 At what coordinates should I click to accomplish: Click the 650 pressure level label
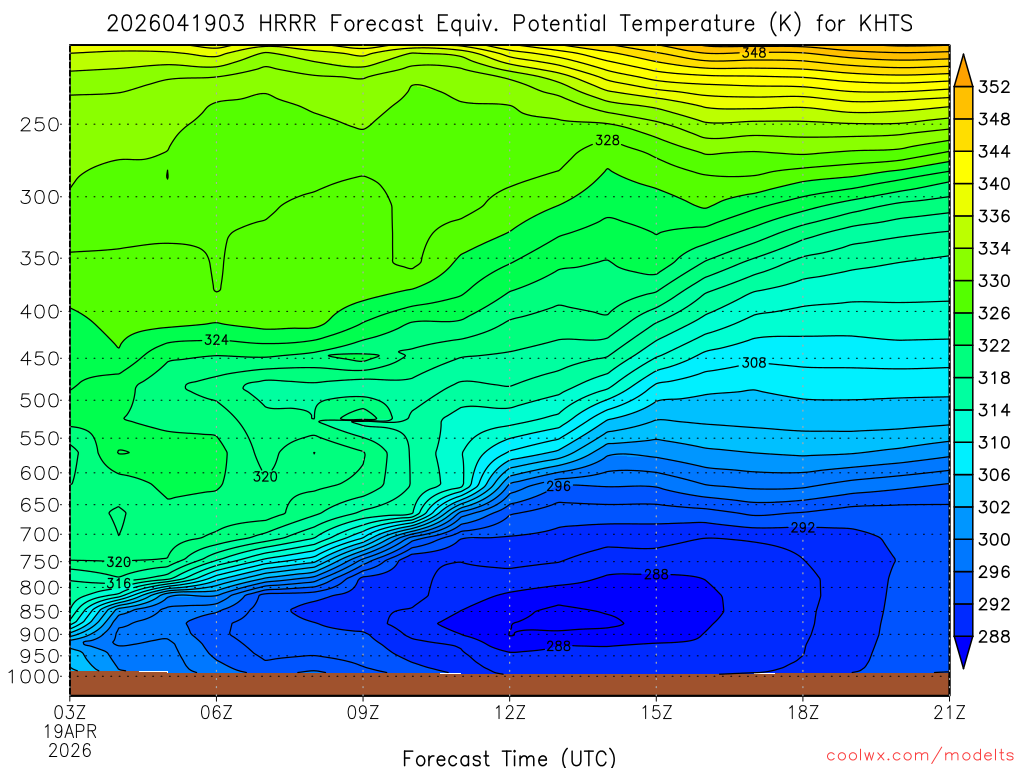point(39,505)
